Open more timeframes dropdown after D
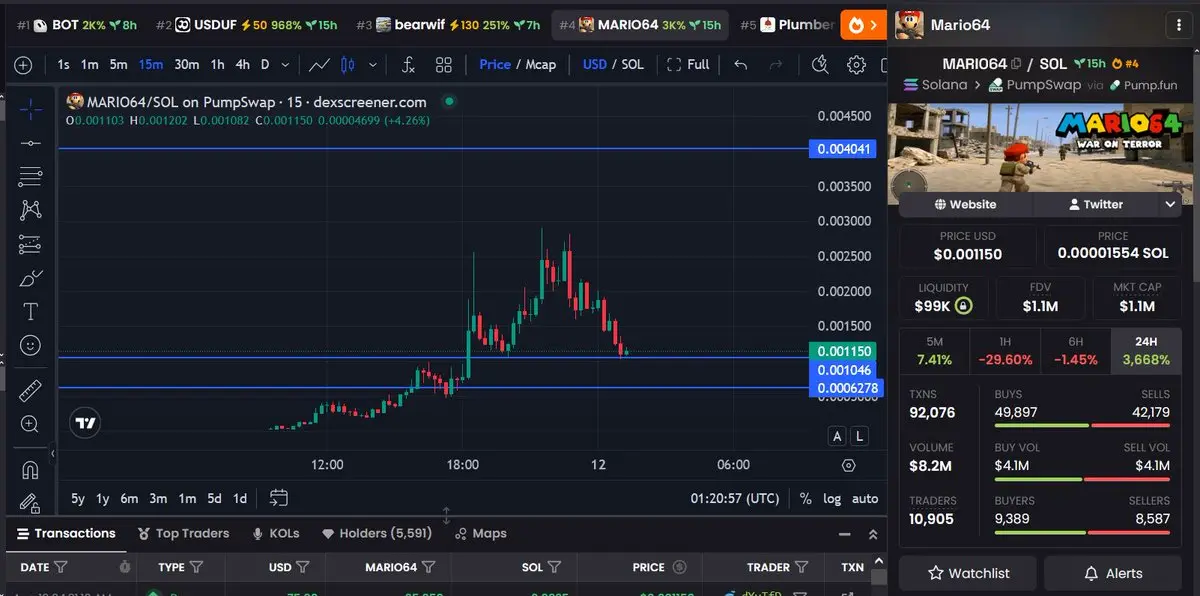The image size is (1200, 596). click(285, 64)
